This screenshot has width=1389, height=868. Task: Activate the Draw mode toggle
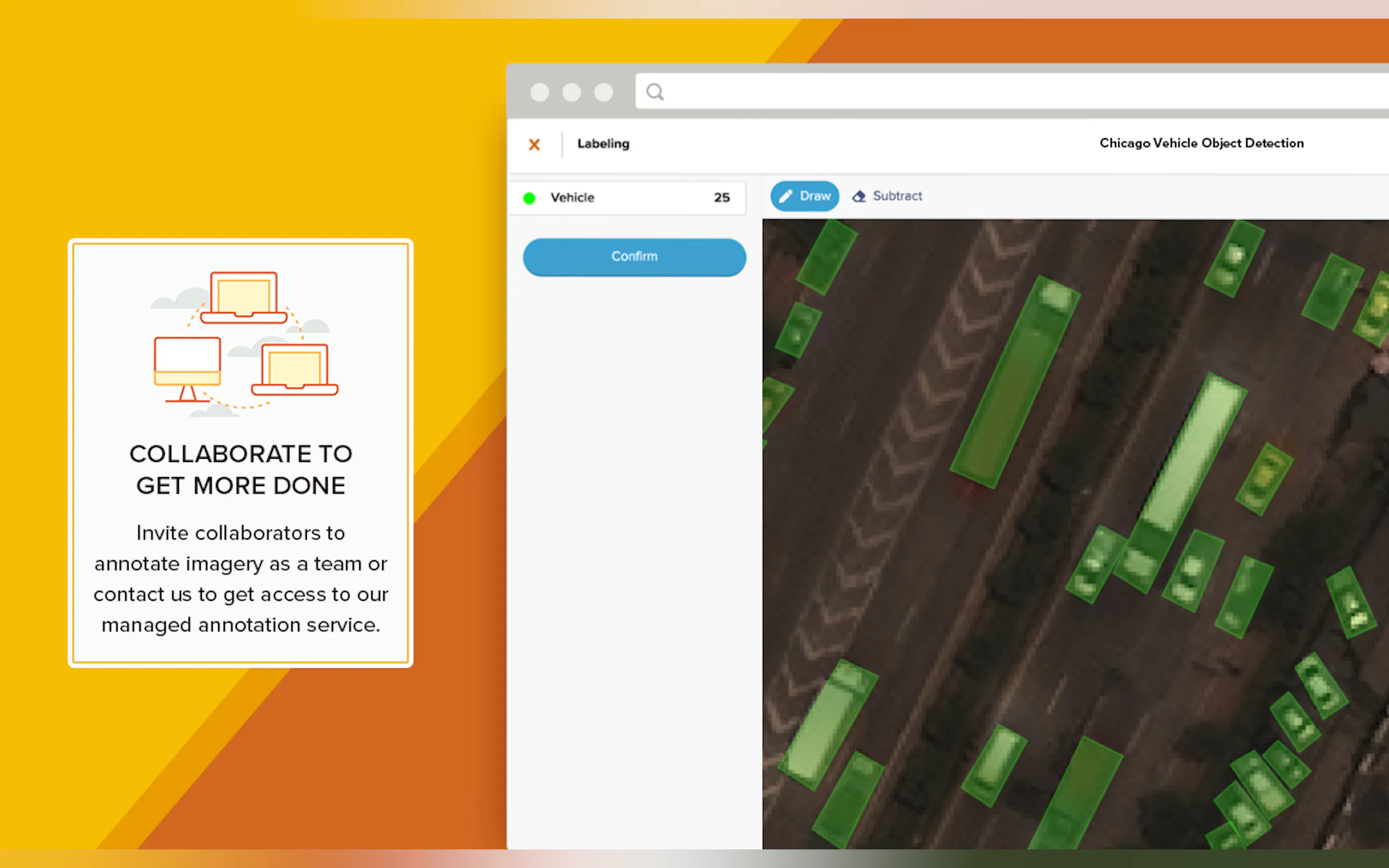pos(804,196)
